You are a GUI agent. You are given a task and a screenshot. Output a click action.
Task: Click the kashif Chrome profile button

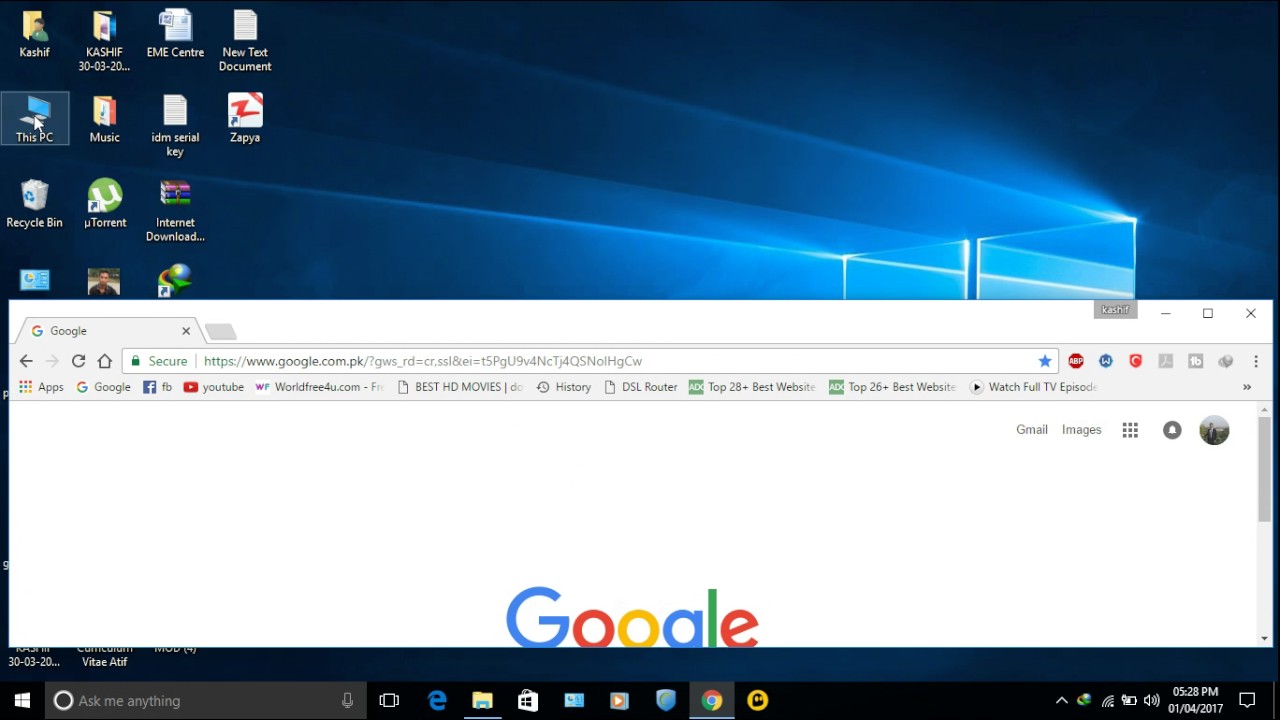[1115, 310]
